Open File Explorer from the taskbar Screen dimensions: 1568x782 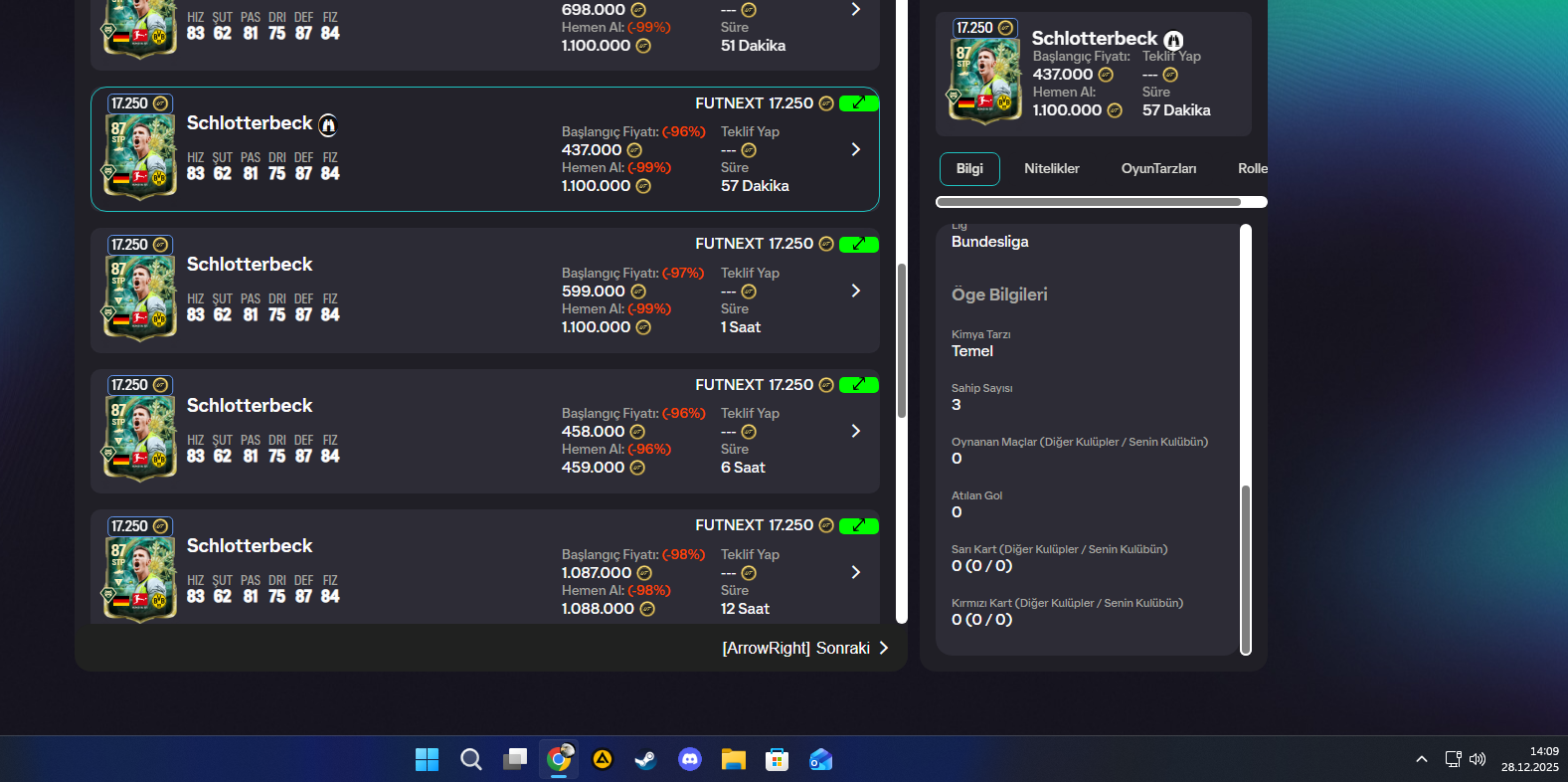733,760
